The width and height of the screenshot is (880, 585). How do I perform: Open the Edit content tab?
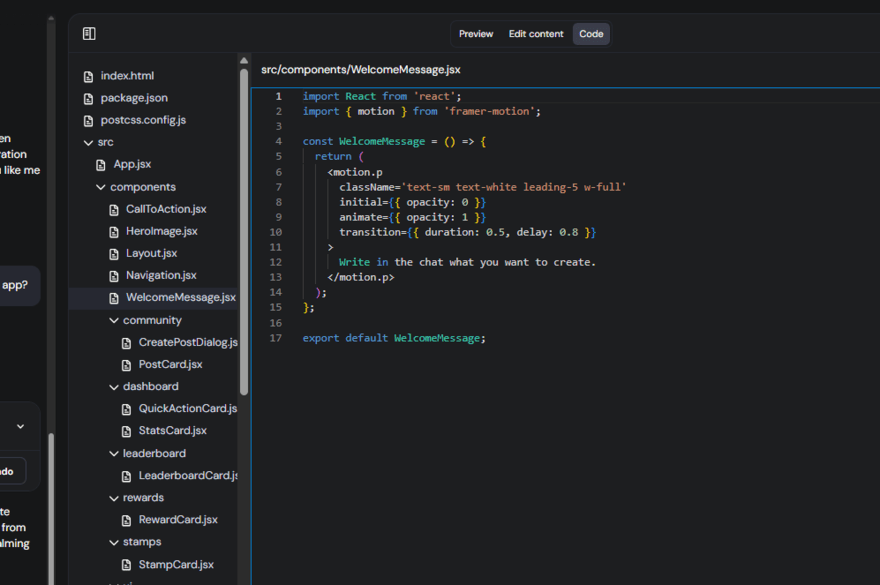[535, 33]
